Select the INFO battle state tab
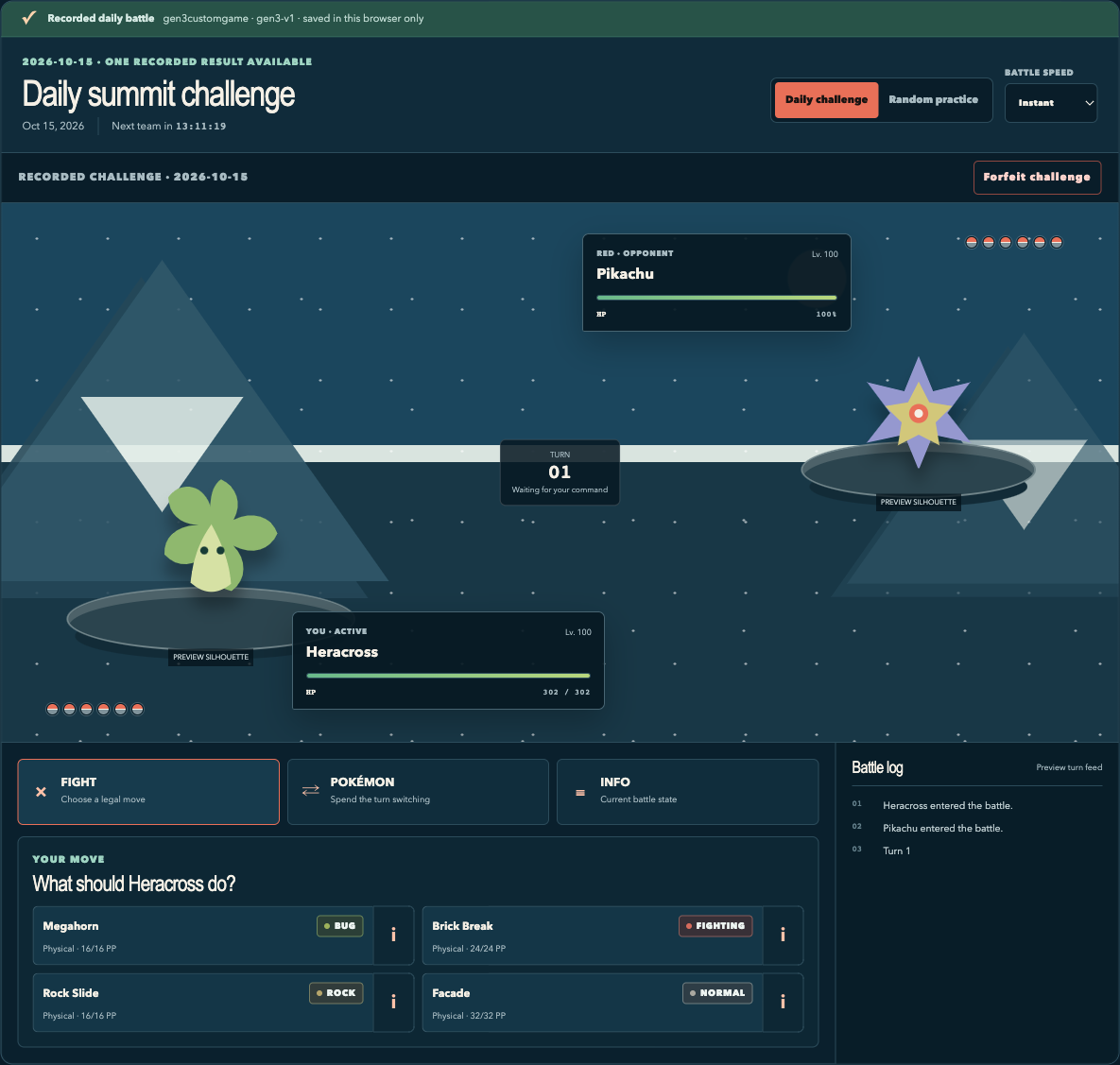This screenshot has height=1065, width=1120. tap(687, 792)
